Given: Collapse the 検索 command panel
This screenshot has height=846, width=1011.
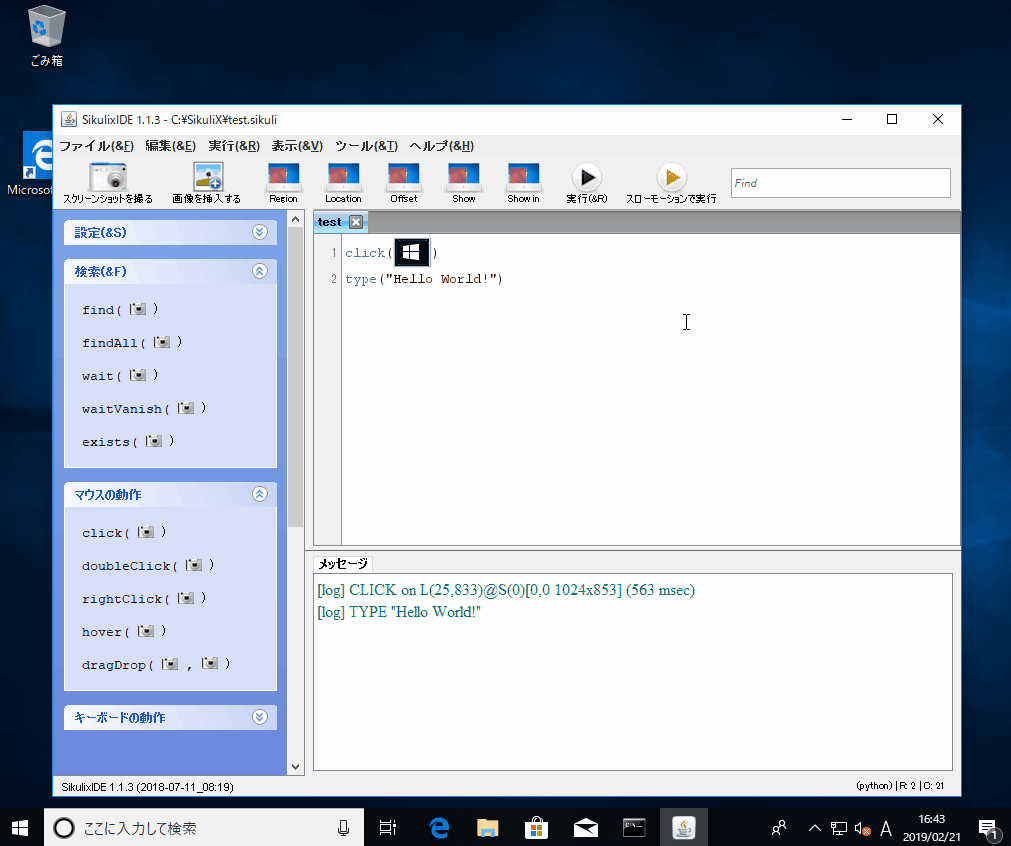Looking at the screenshot, I should coord(259,271).
